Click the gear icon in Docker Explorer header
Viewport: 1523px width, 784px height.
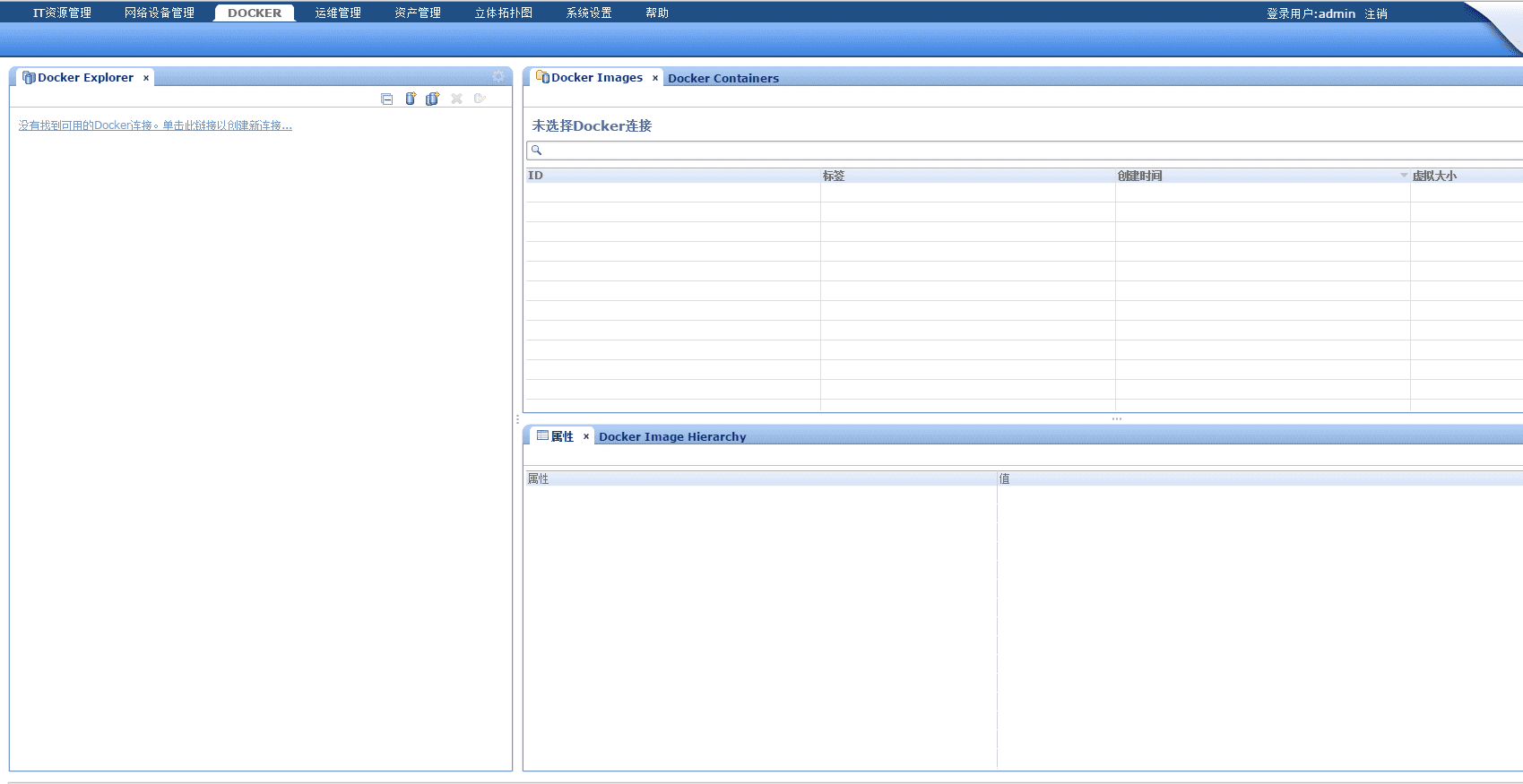pos(498,77)
